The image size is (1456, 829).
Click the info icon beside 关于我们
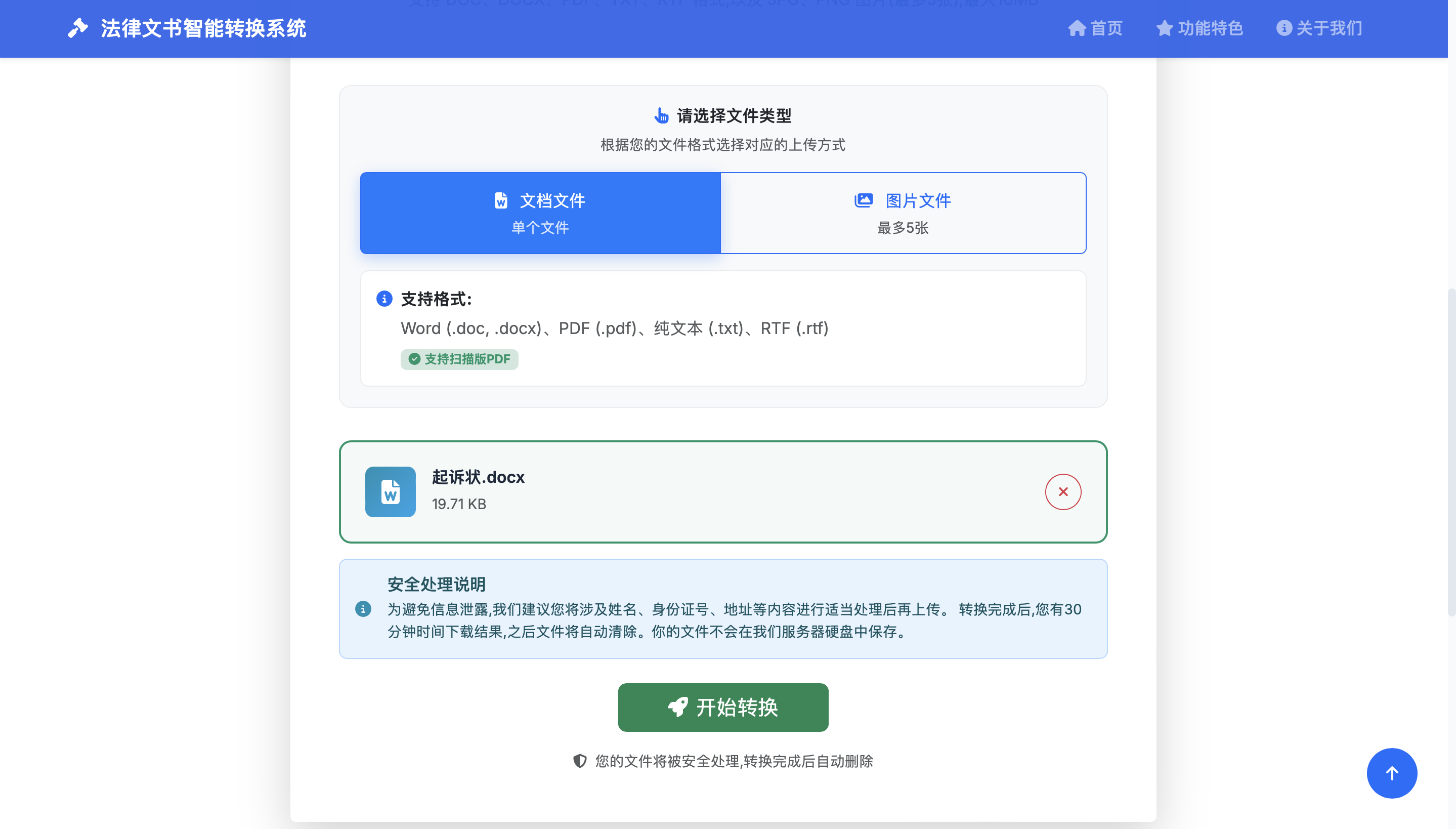[x=1284, y=28]
